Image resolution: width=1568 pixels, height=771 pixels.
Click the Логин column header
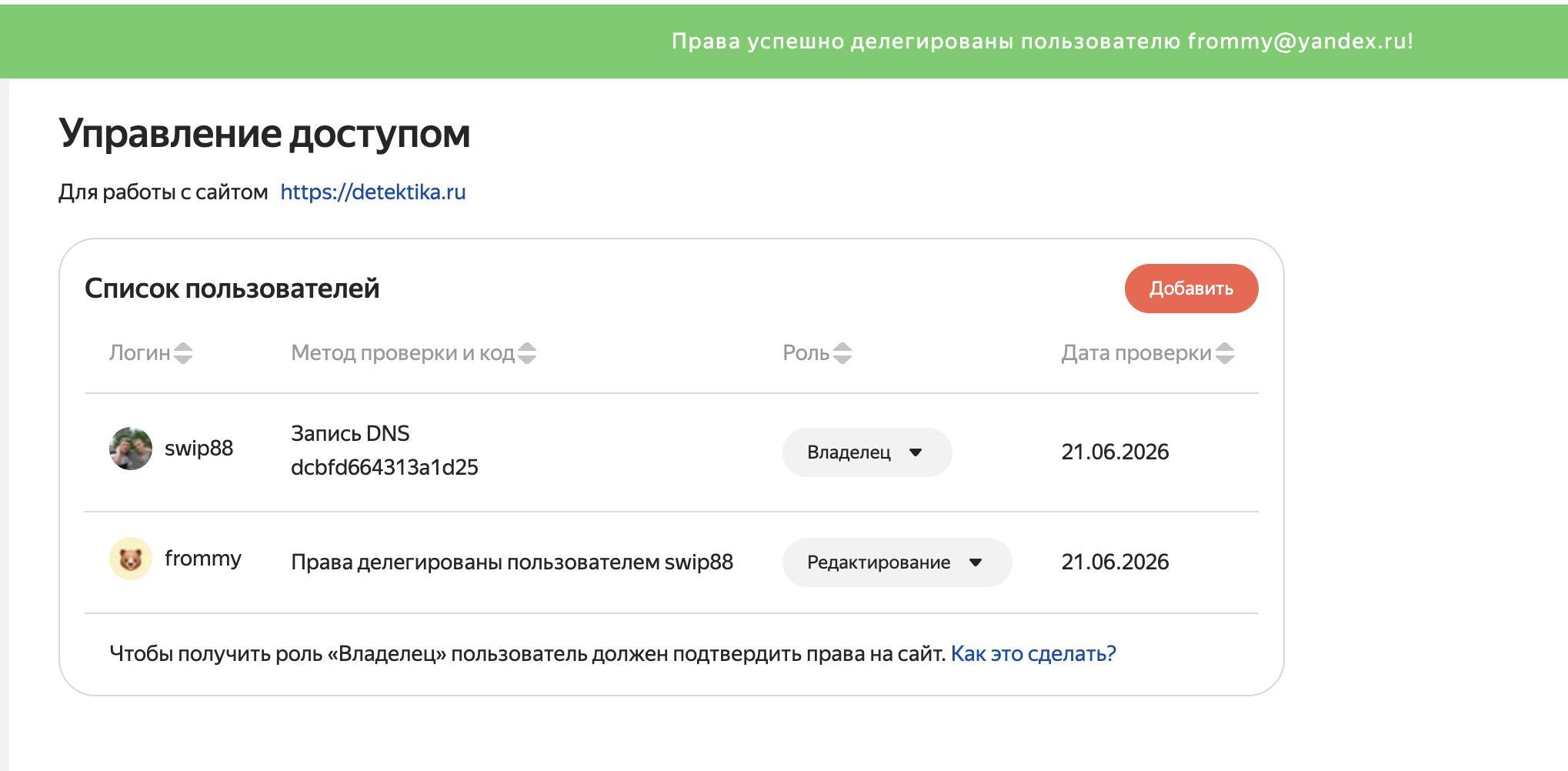pos(139,353)
